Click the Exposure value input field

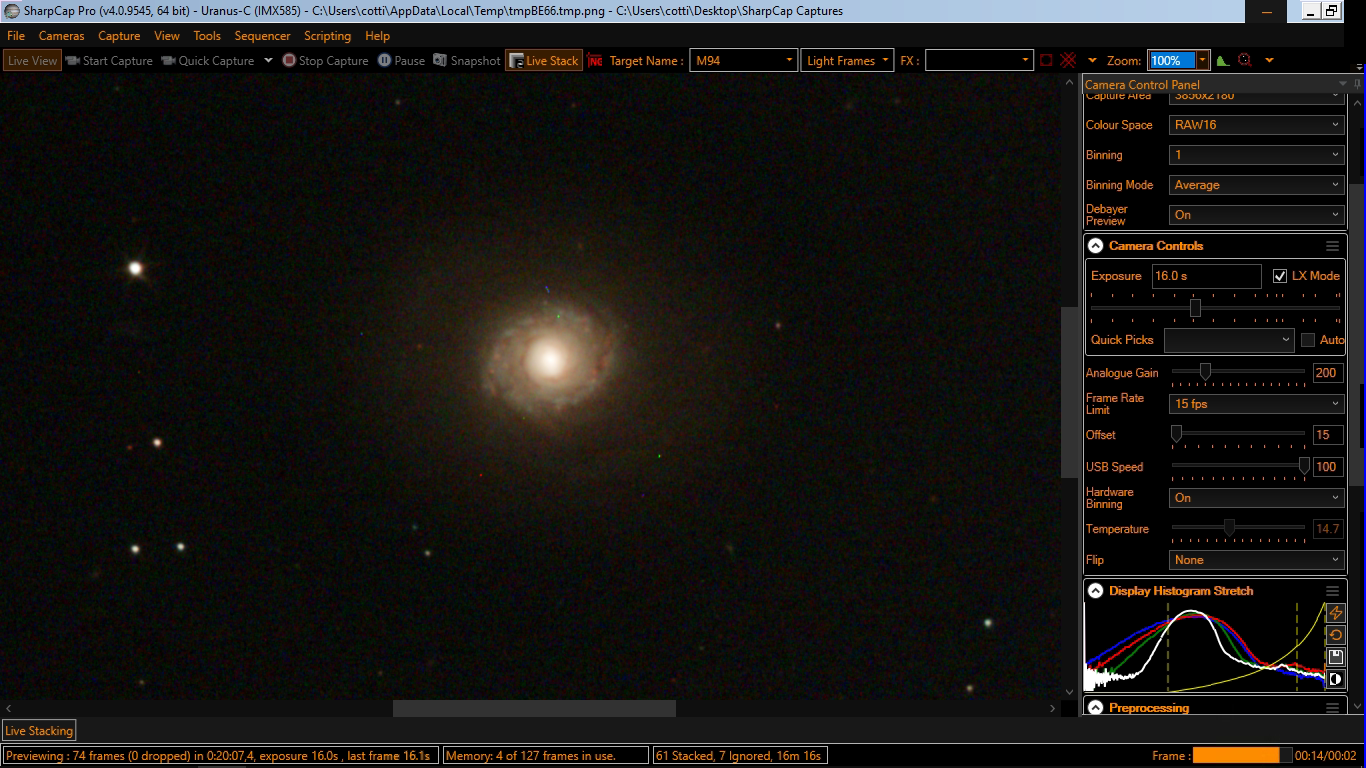[1206, 276]
